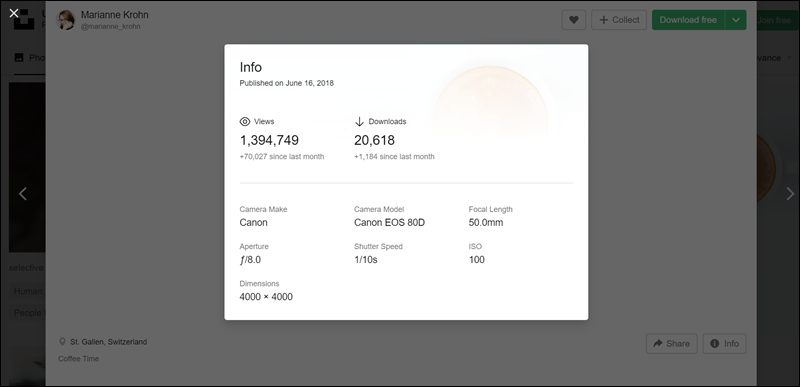The height and width of the screenshot is (387, 800).
Task: Click the Download free button
Action: tap(688, 20)
